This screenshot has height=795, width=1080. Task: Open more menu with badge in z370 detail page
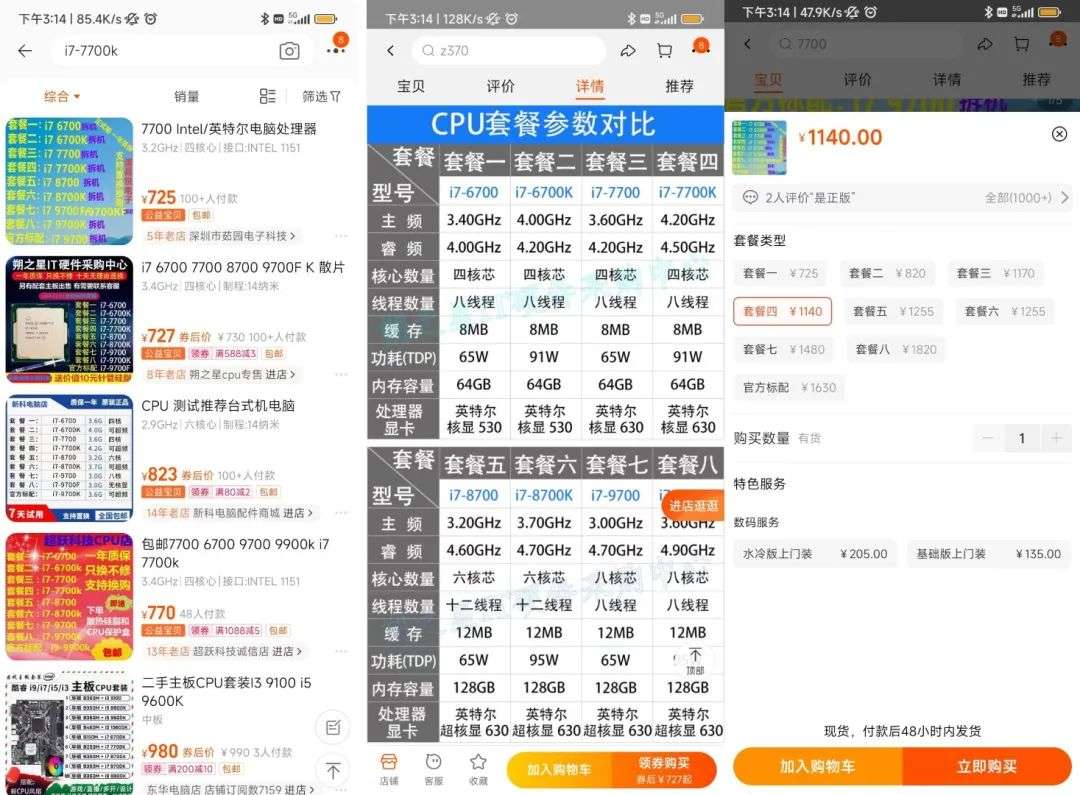click(700, 47)
